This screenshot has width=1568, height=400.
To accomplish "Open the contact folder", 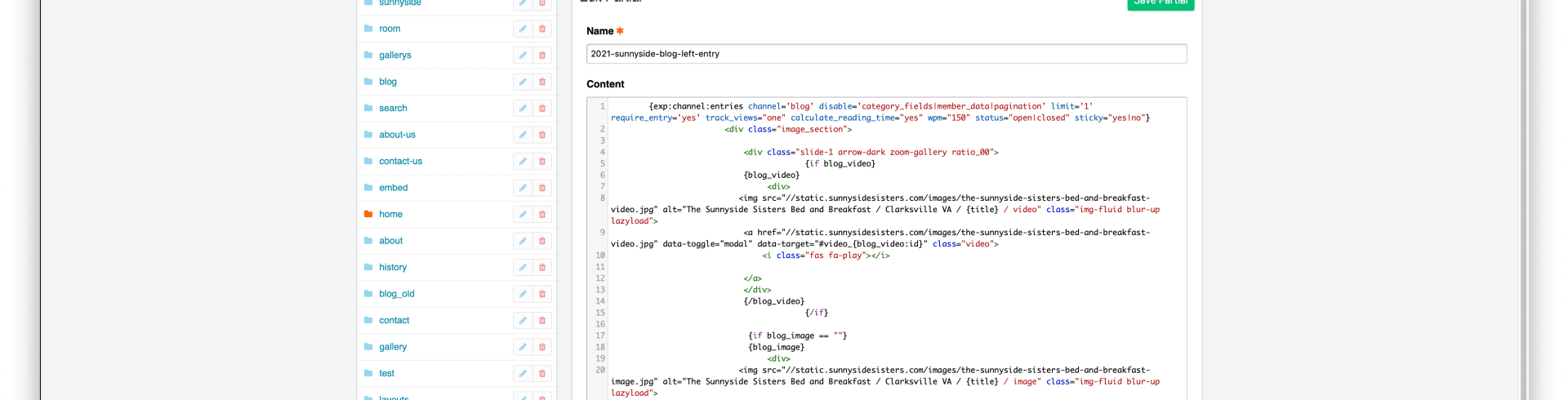I will pyautogui.click(x=394, y=321).
